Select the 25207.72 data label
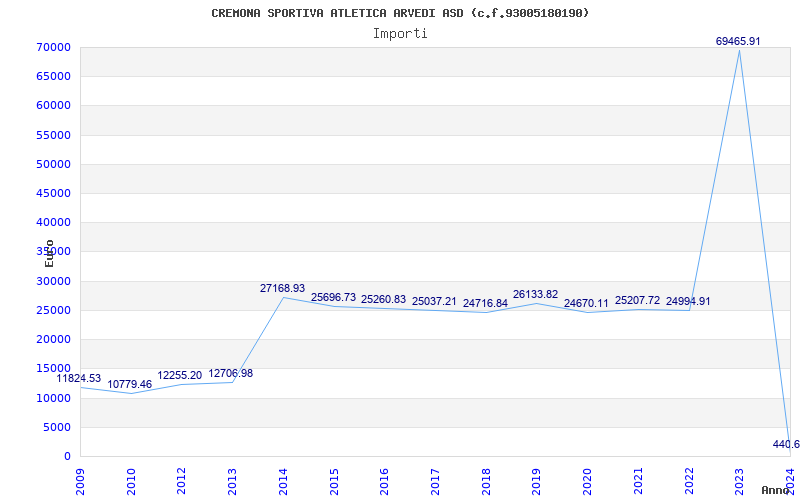This screenshot has height=500, width=800. coord(637,301)
